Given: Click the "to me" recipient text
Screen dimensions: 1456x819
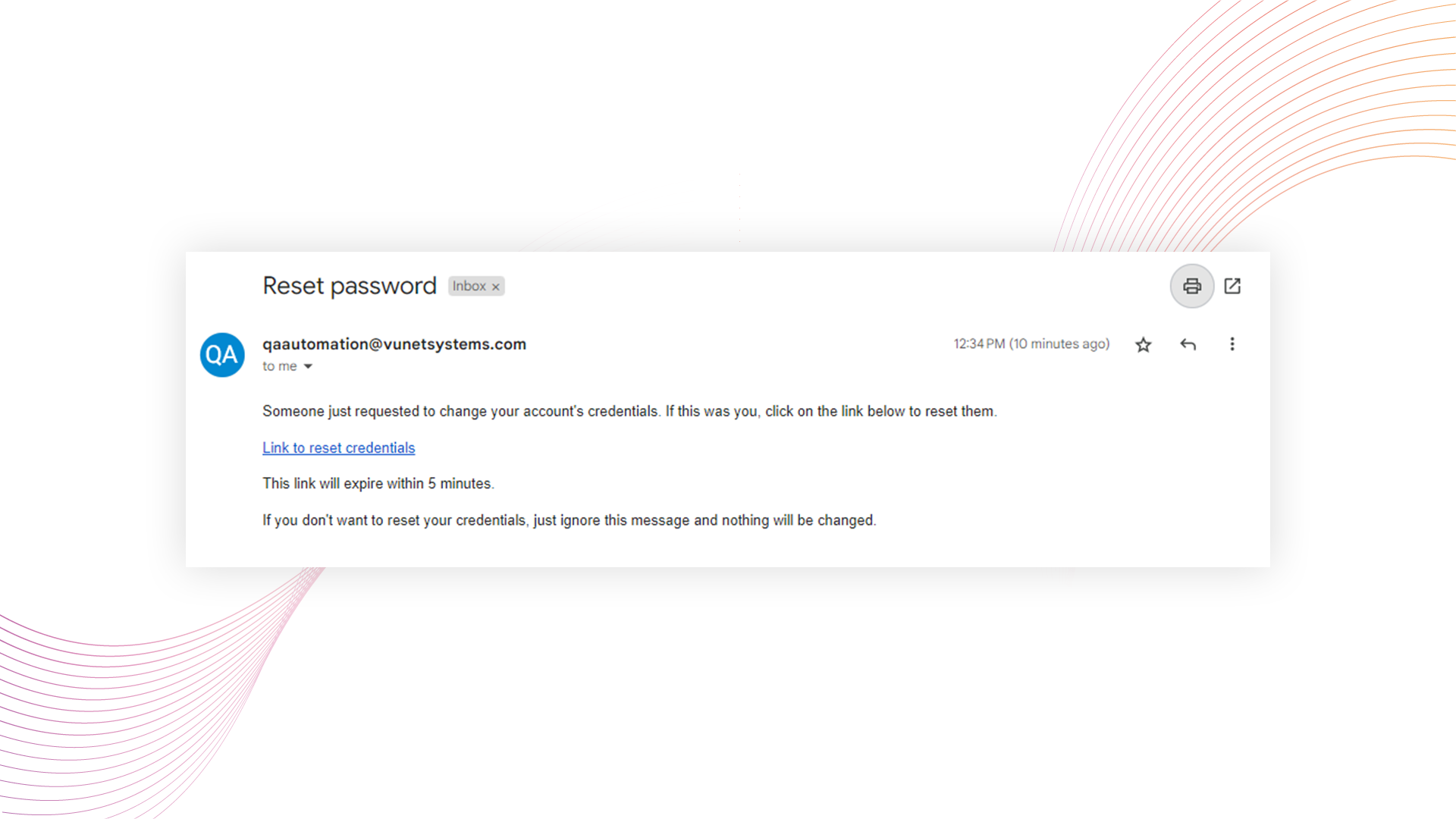Looking at the screenshot, I should [279, 366].
